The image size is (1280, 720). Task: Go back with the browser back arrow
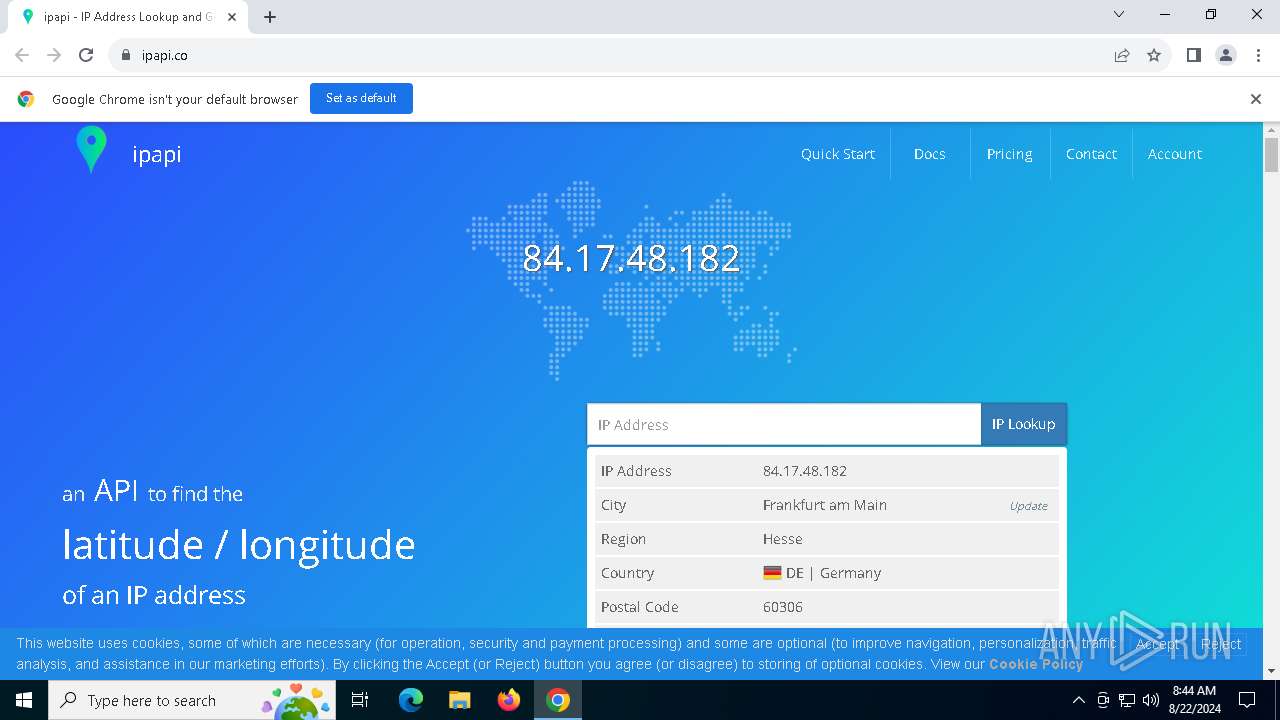pyautogui.click(x=22, y=56)
